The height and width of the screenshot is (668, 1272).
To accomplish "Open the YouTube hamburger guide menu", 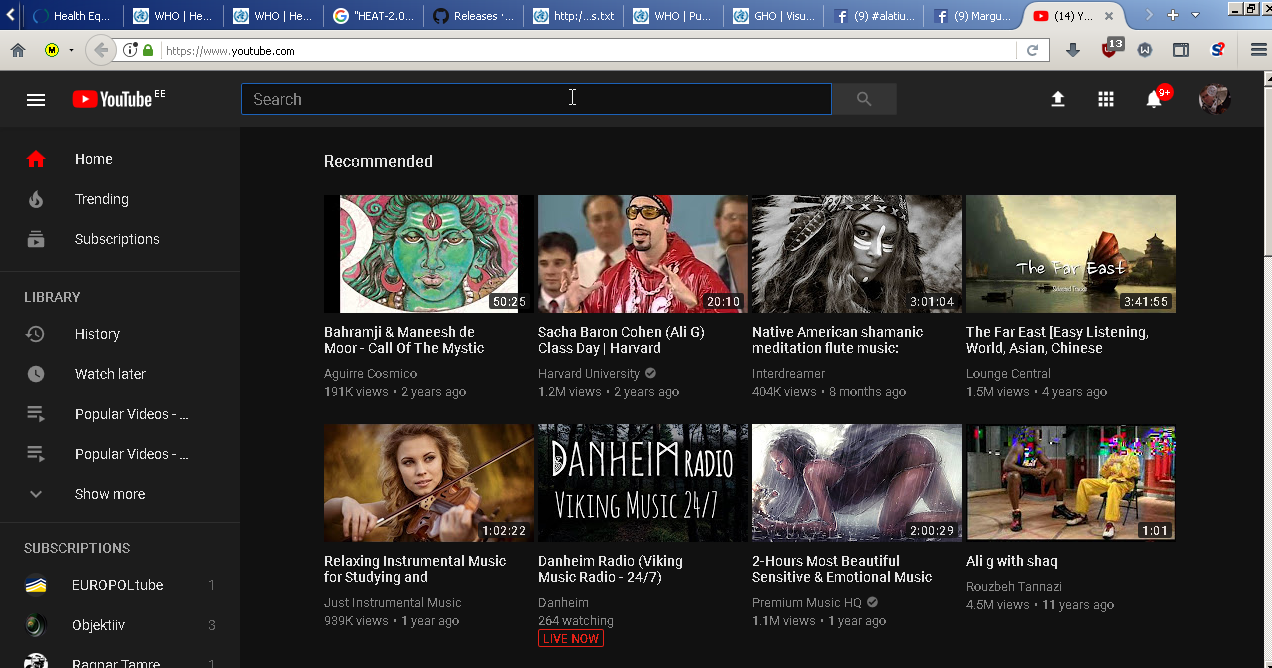I will tap(36, 99).
